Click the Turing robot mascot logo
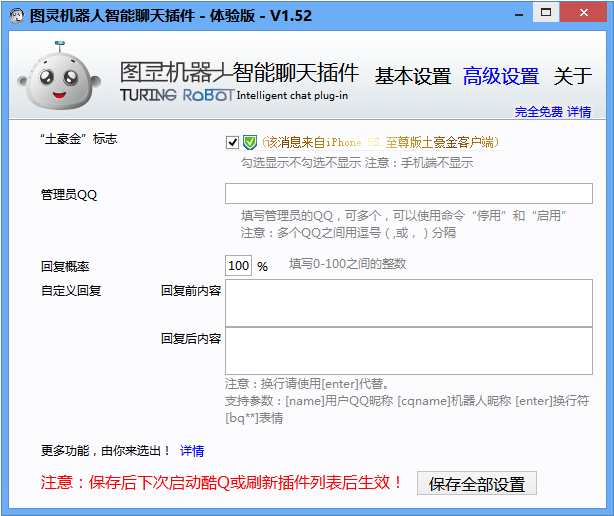 60,77
